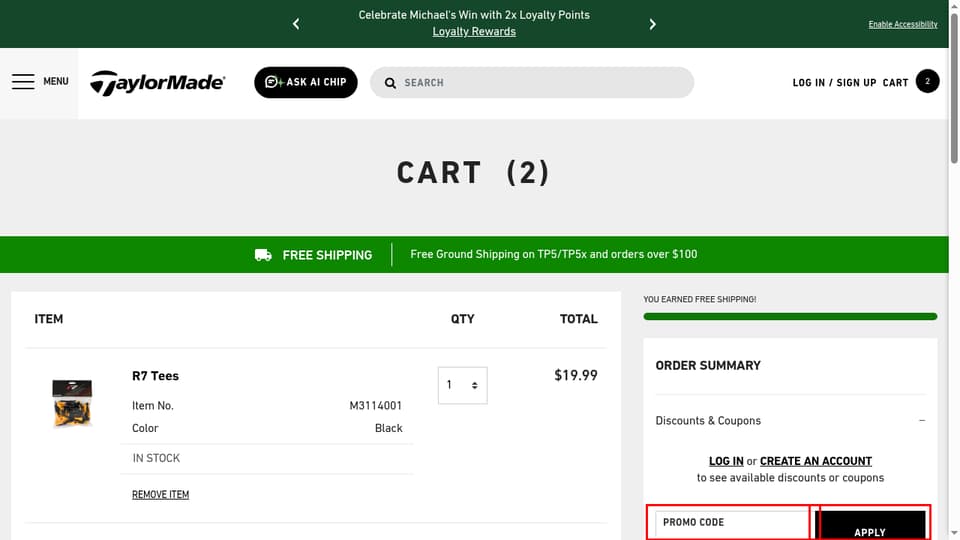Click Enable Accessibility link
The image size is (960, 540).
(x=902, y=24)
